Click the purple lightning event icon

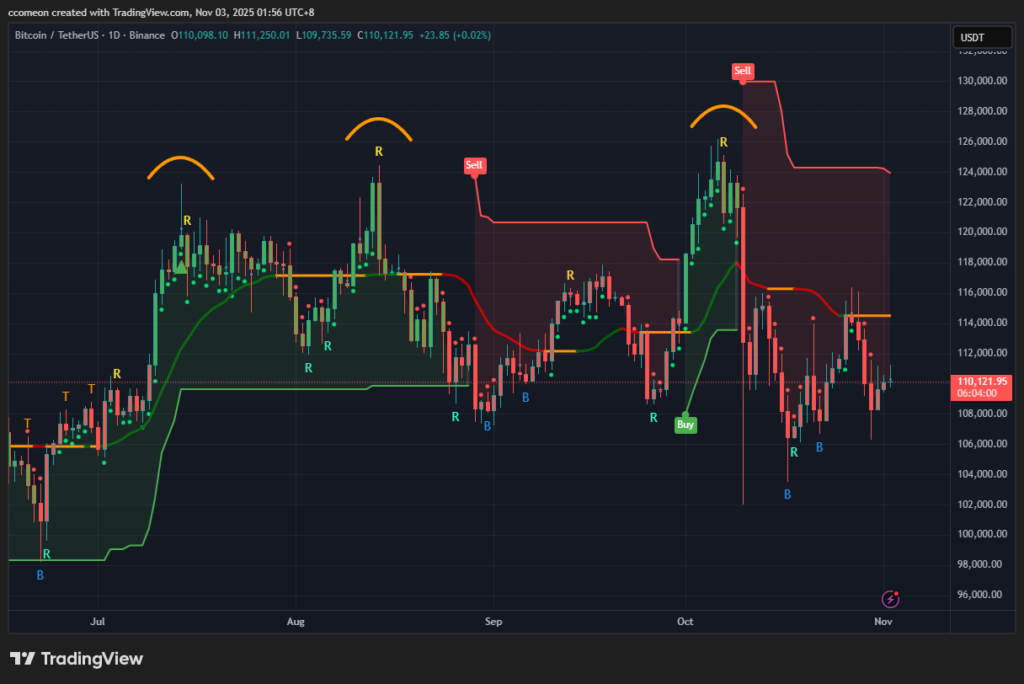click(x=890, y=599)
